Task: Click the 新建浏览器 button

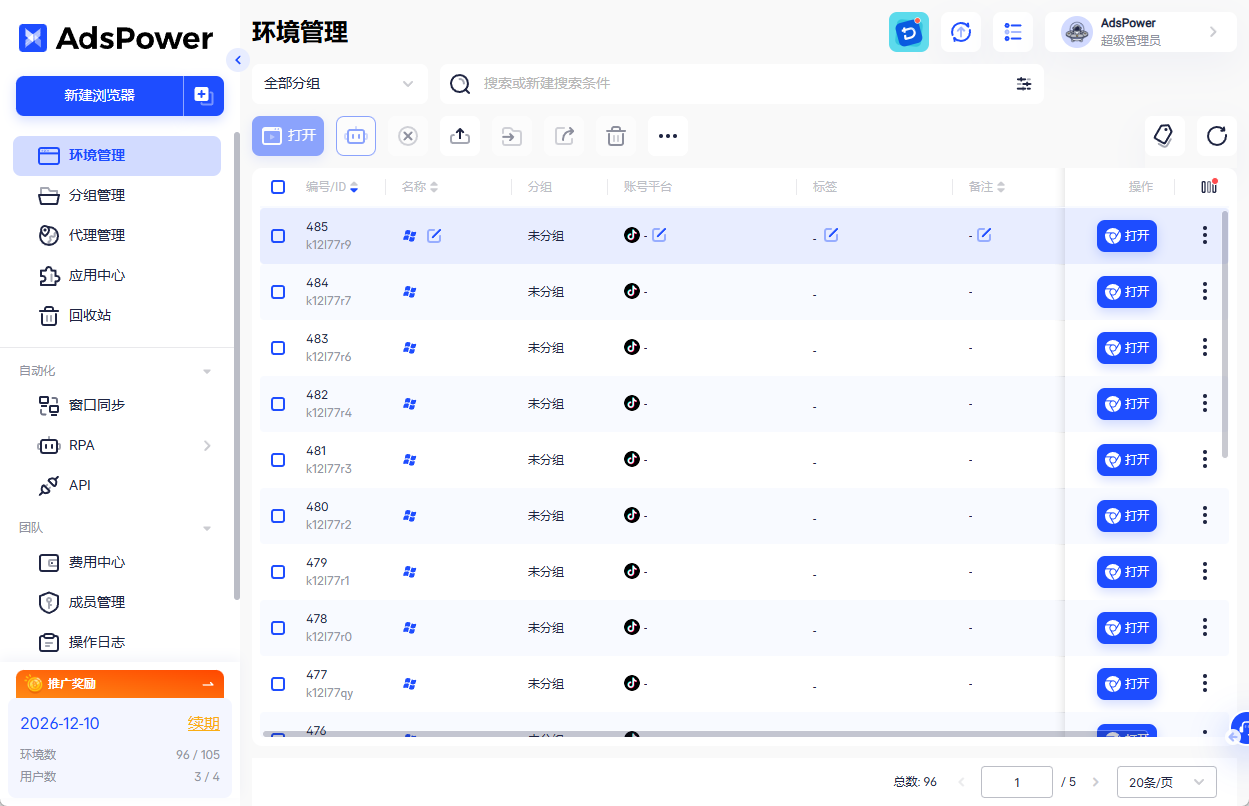Action: (x=99, y=95)
